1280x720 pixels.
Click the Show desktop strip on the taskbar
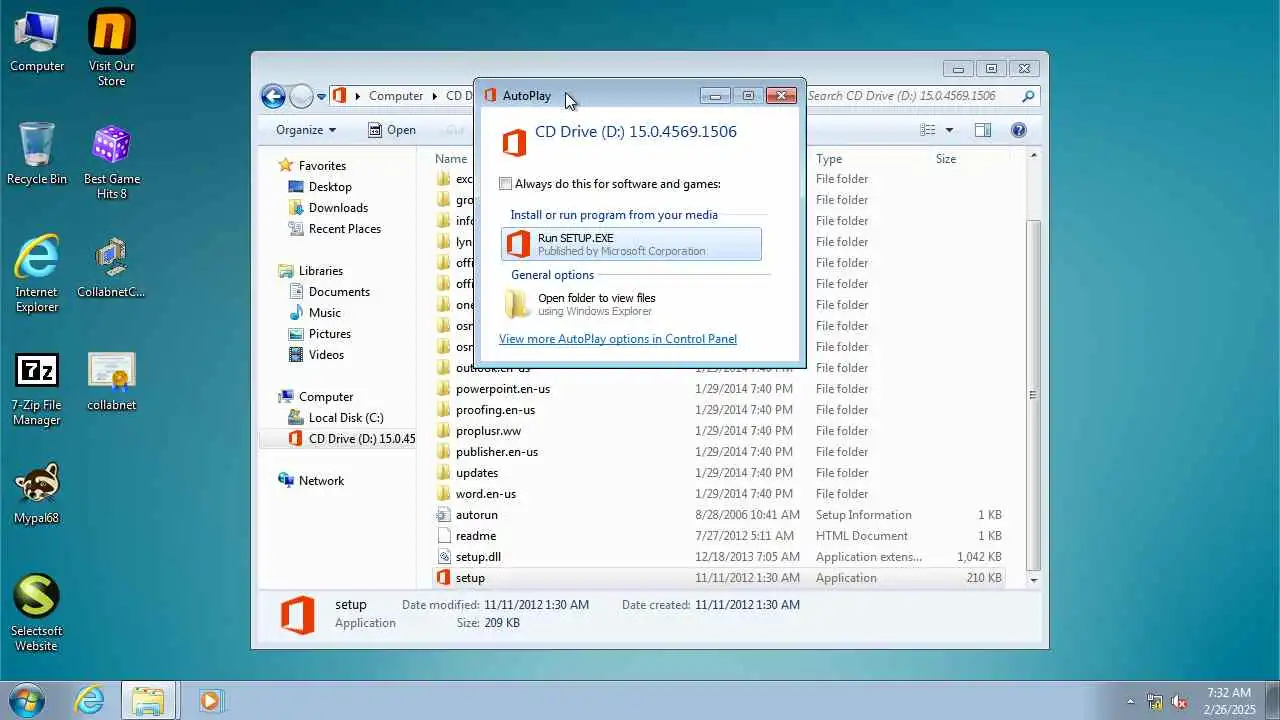point(1272,700)
